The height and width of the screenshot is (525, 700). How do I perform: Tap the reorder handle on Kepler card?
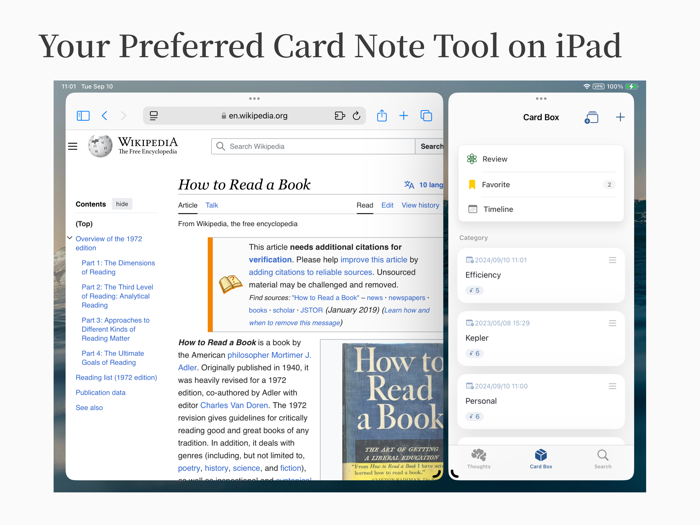pos(612,323)
